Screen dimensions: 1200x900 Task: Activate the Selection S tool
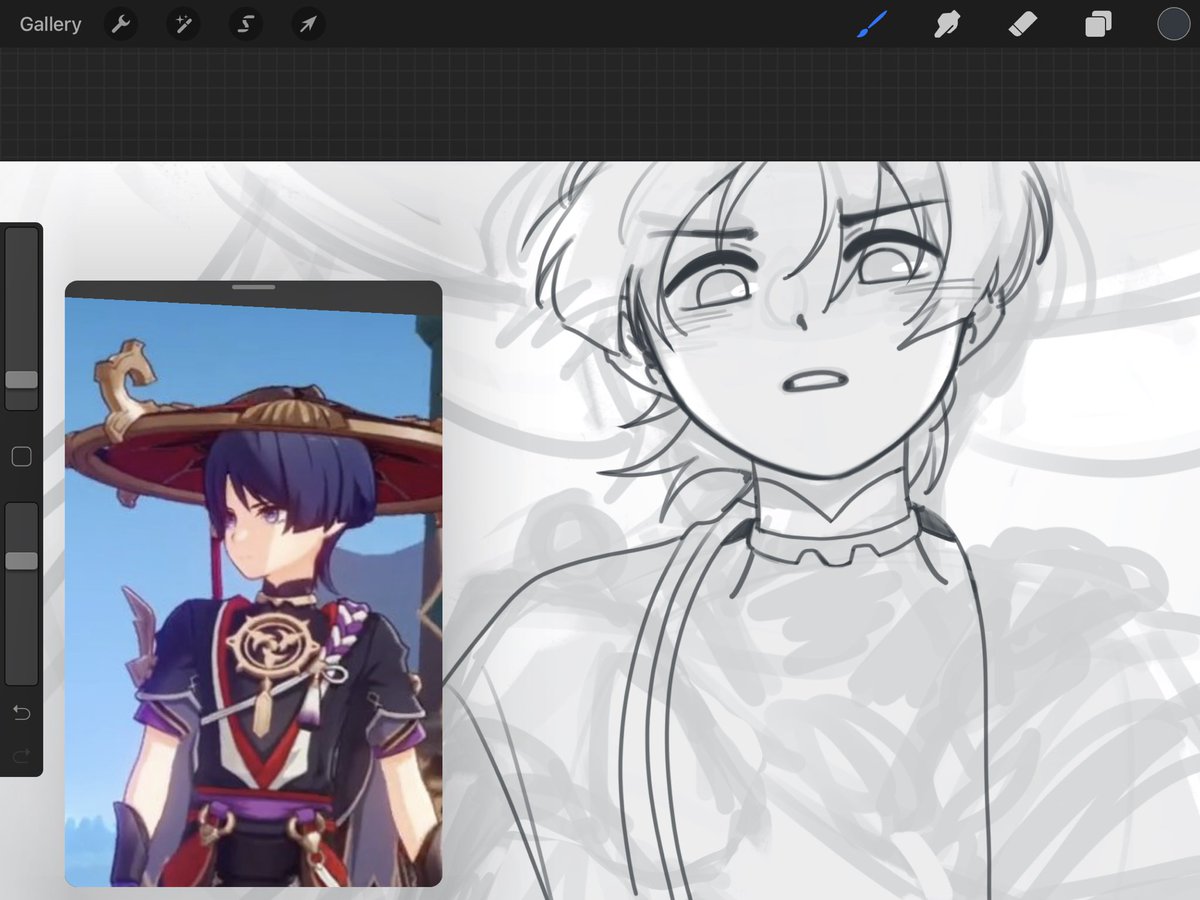click(245, 24)
